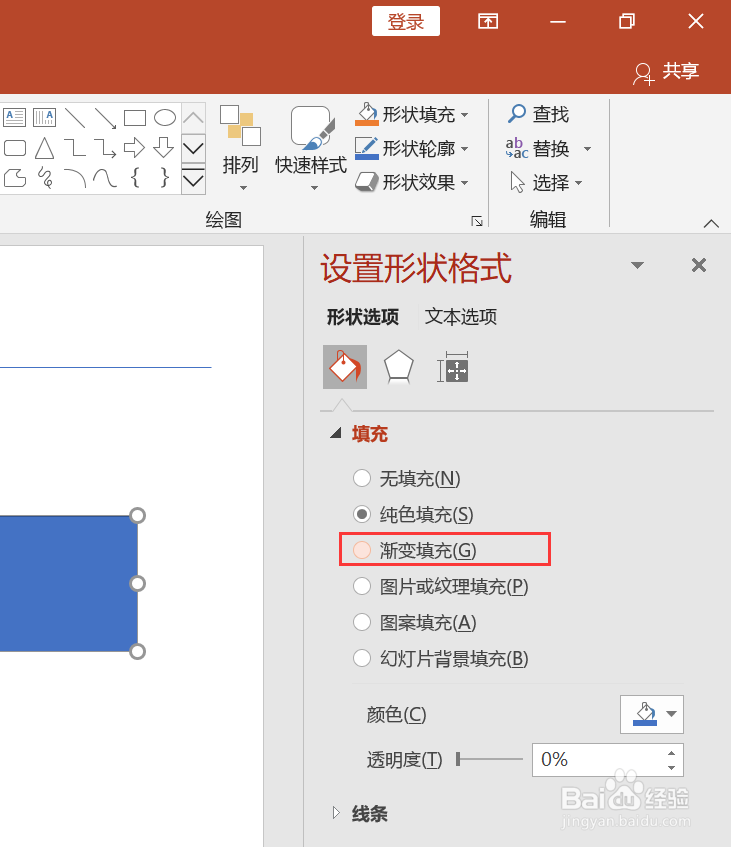This screenshot has height=847, width=731.
Task: Select the rounded rectangle shape
Action: coord(15,148)
